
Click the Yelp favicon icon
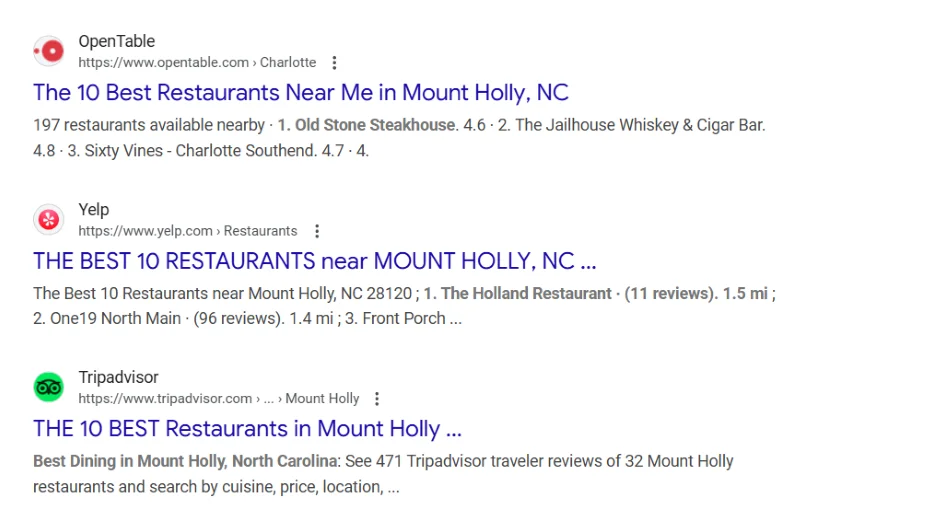click(48, 219)
